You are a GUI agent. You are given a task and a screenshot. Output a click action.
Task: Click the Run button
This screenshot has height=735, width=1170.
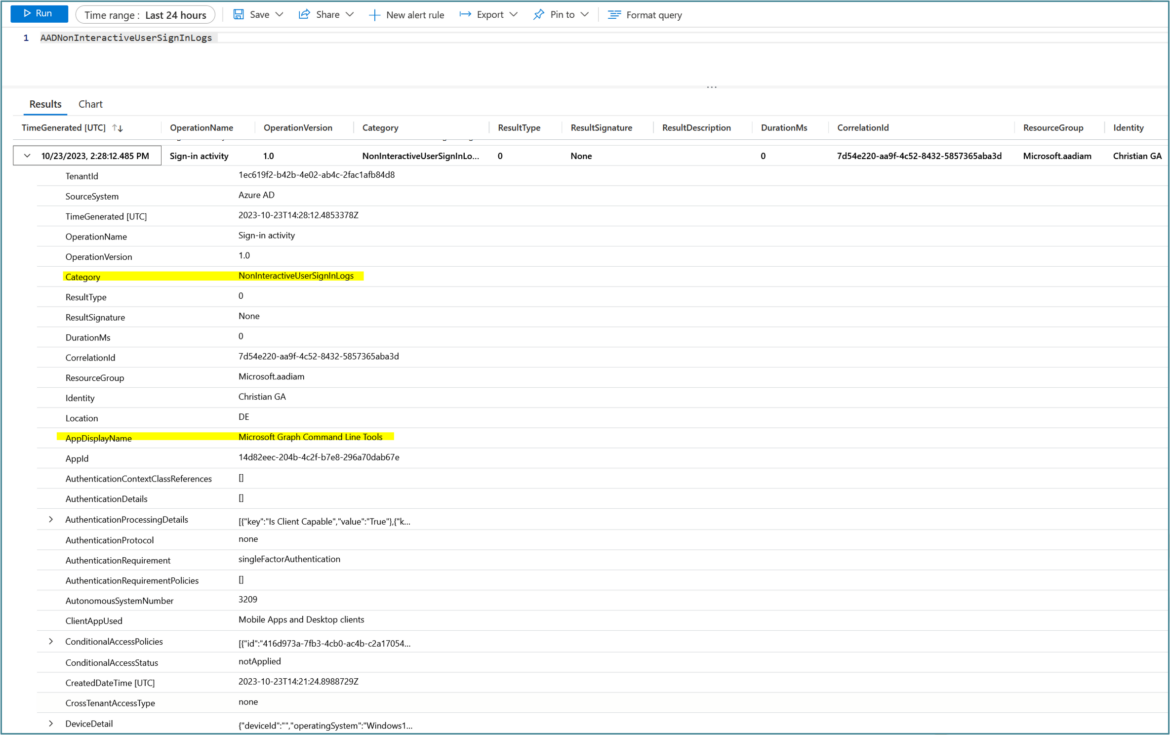[x=38, y=14]
